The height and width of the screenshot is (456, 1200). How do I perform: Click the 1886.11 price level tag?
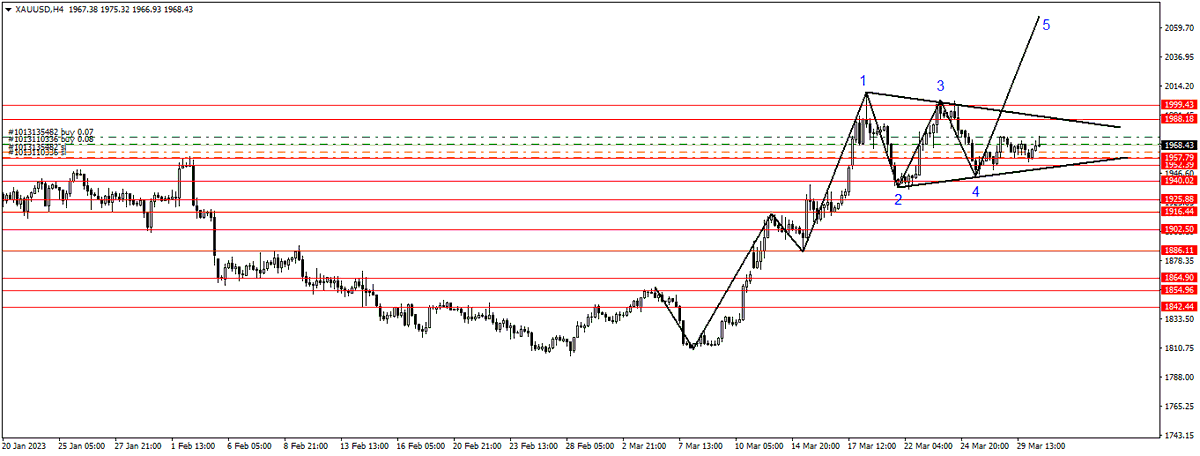click(x=1179, y=250)
